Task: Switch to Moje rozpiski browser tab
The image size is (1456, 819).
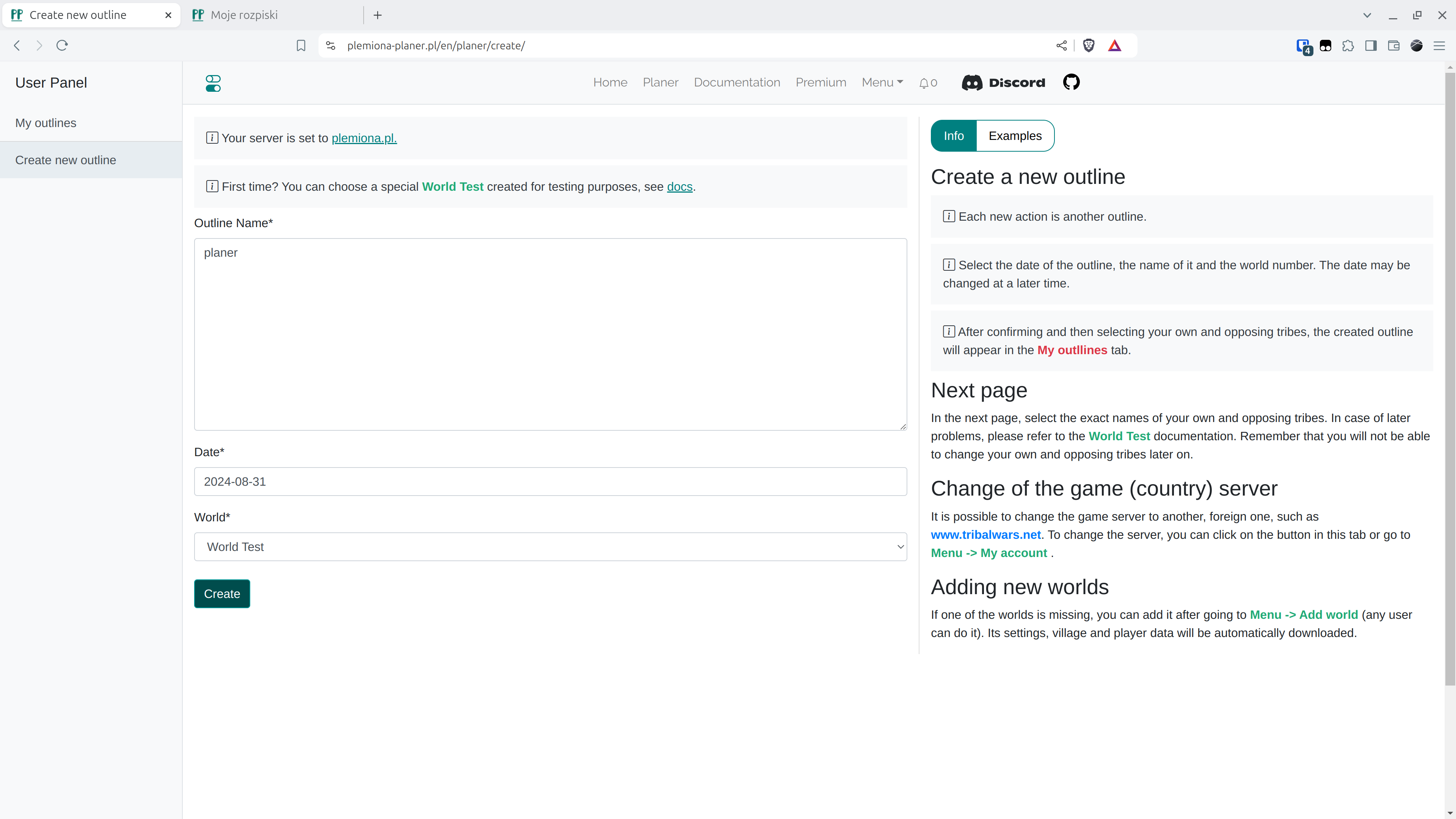Action: point(244,15)
